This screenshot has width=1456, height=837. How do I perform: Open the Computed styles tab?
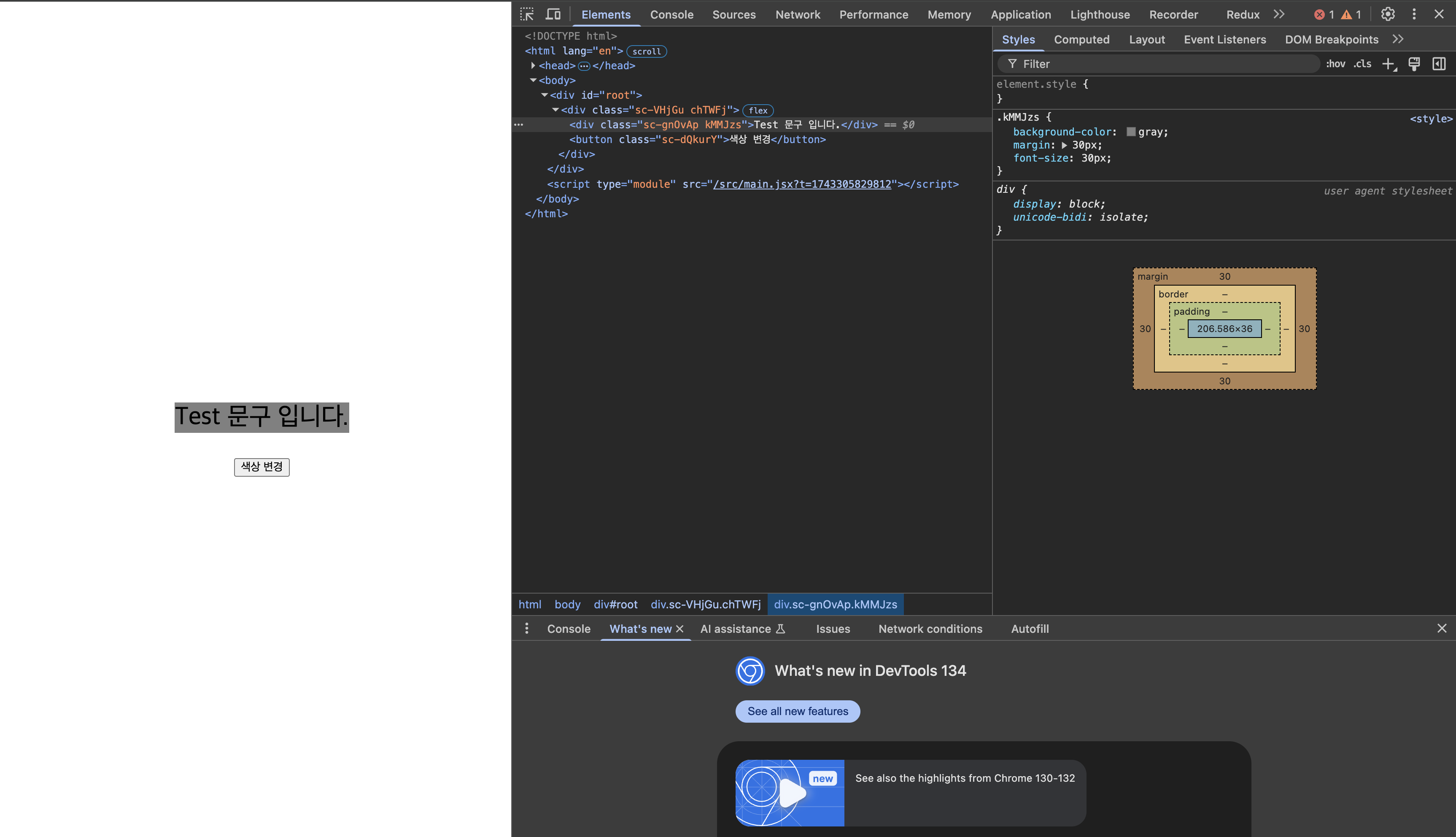coord(1081,40)
